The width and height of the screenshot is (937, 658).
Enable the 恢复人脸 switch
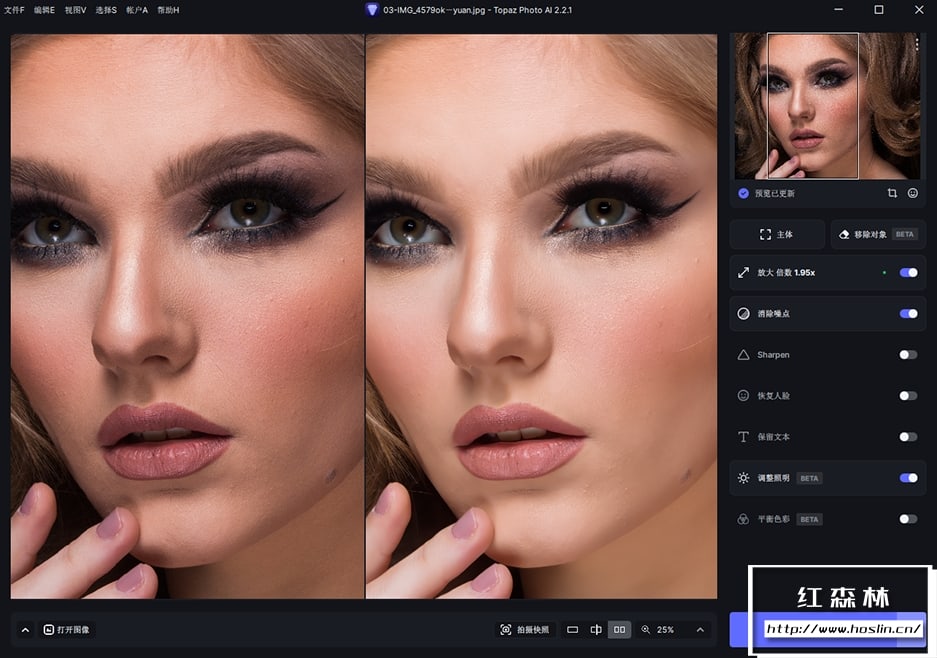908,396
